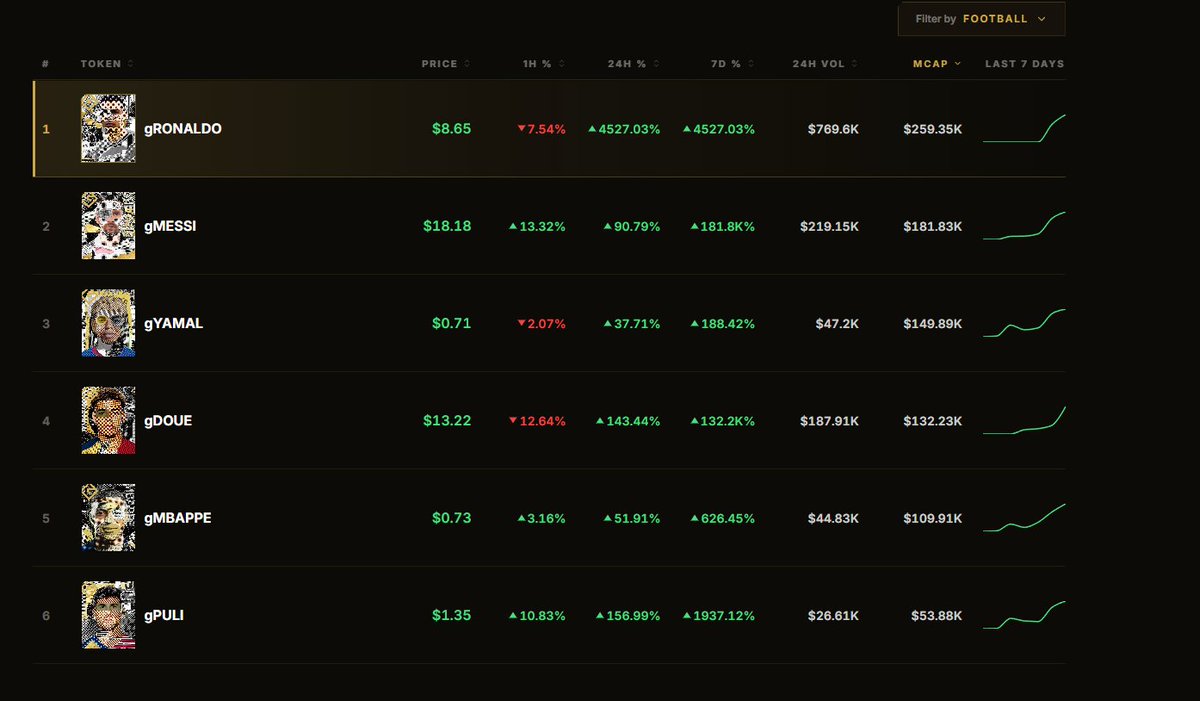Click gDOUE 24H change 143.44%
The width and height of the screenshot is (1200, 701).
[628, 421]
